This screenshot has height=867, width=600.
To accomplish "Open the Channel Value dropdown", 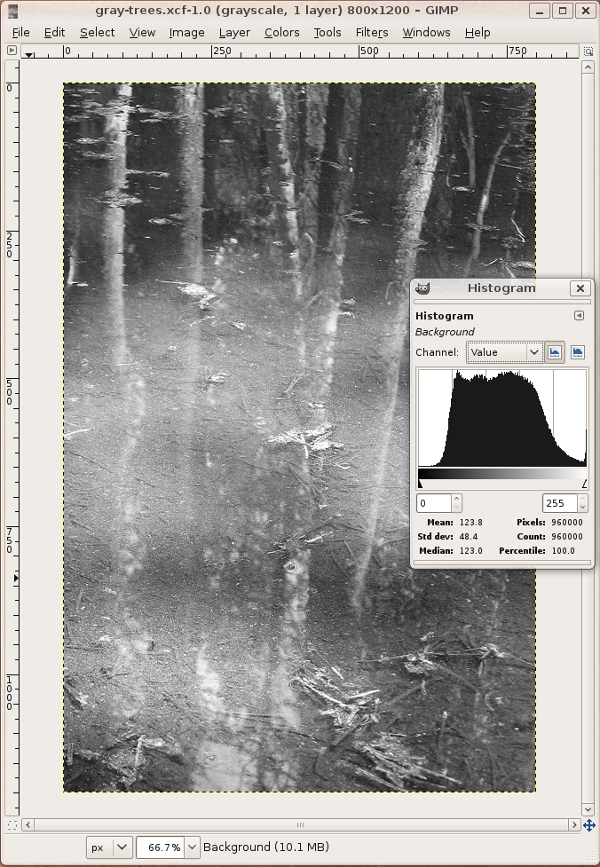I will (505, 352).
